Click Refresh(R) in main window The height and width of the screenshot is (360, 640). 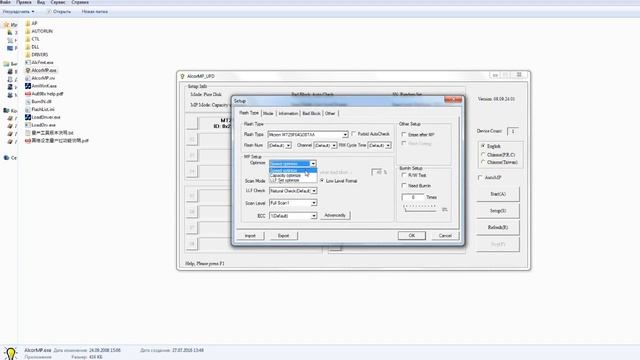click(x=498, y=227)
